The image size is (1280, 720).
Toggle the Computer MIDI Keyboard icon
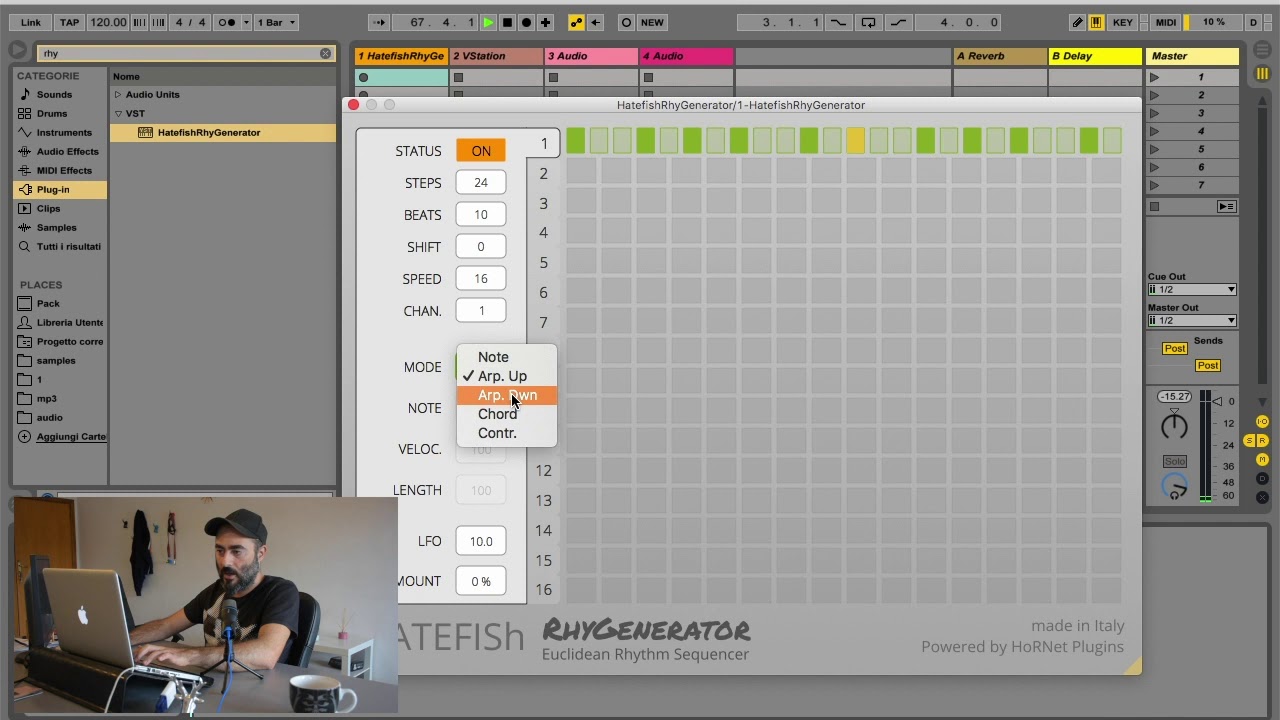pyautogui.click(x=1096, y=22)
